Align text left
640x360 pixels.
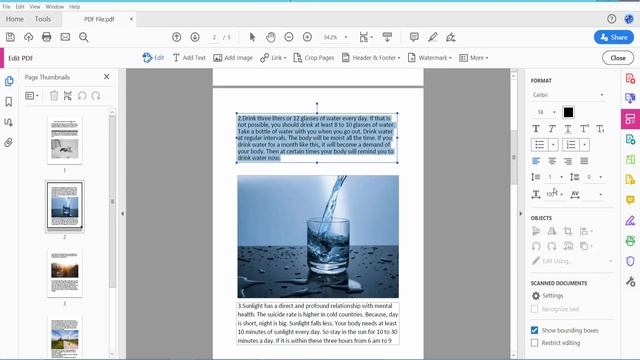coord(536,161)
